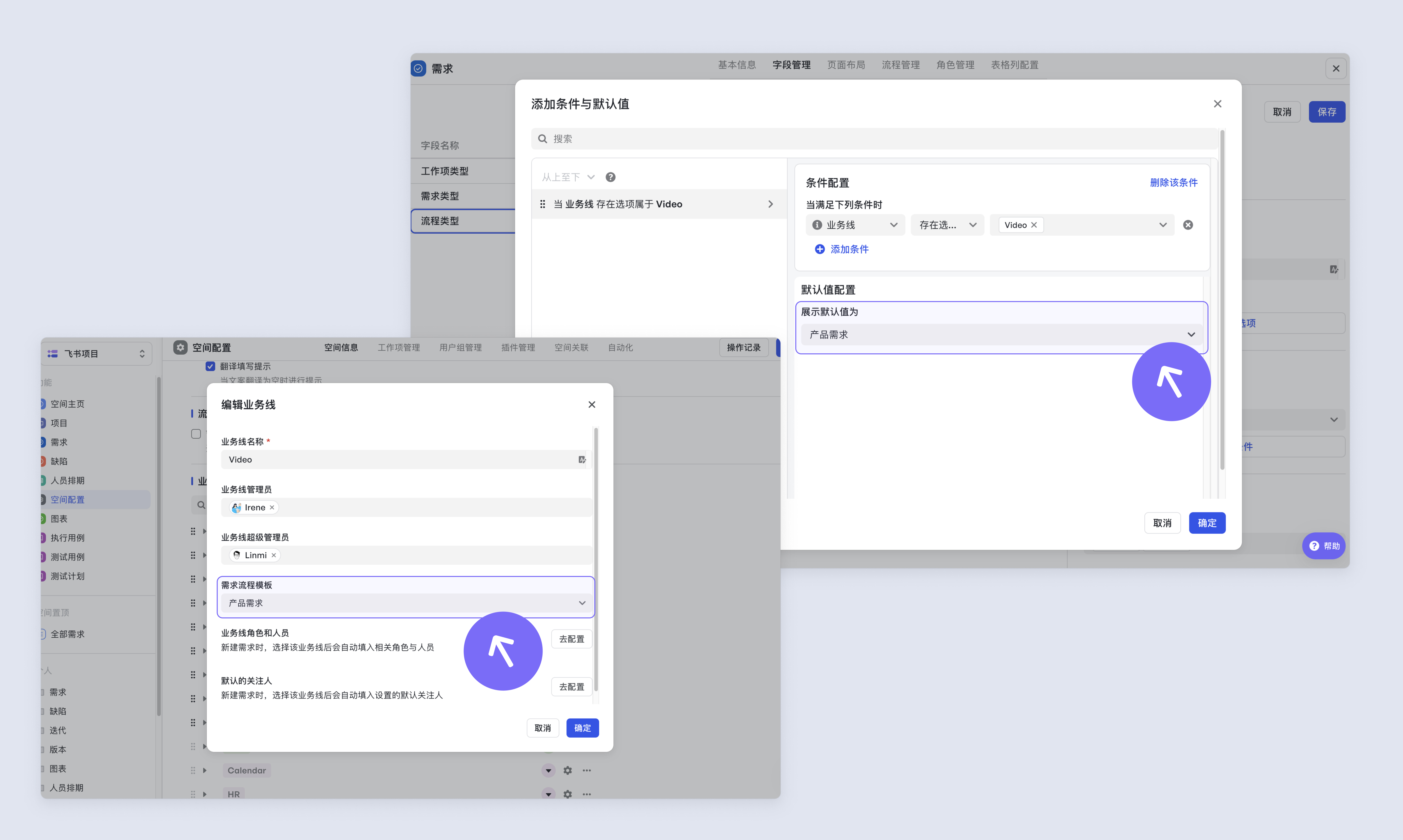Click 确定 in the 添加条件与默认值 dialog
The width and height of the screenshot is (1403, 840).
point(1207,523)
